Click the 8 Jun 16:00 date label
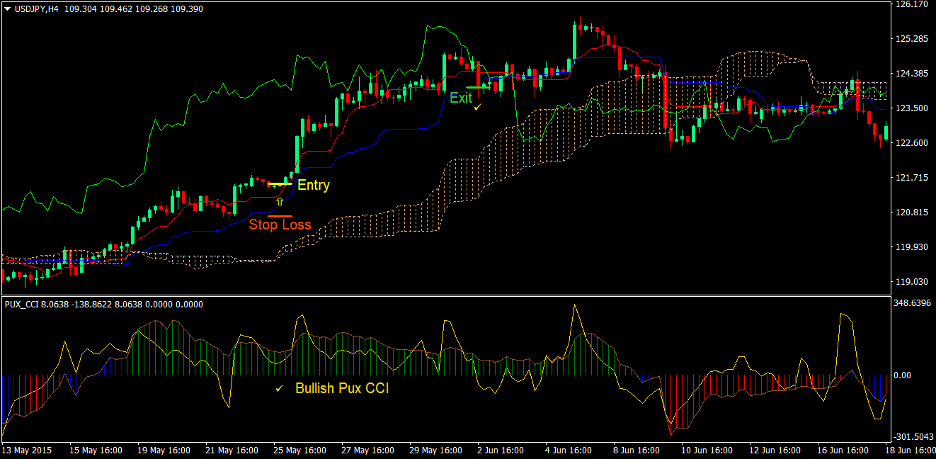 point(638,450)
